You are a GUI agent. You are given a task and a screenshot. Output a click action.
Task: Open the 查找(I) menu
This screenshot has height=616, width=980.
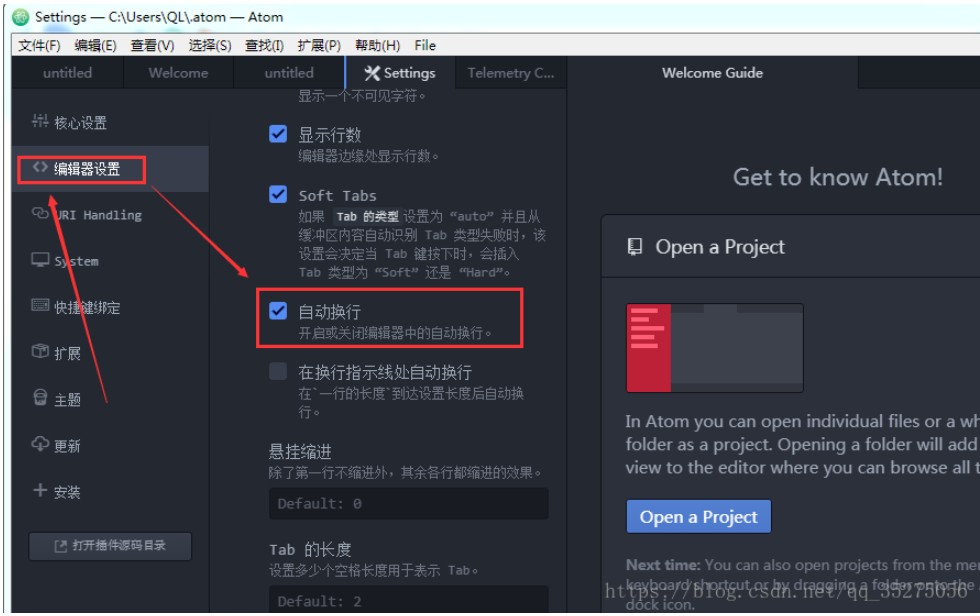point(264,45)
